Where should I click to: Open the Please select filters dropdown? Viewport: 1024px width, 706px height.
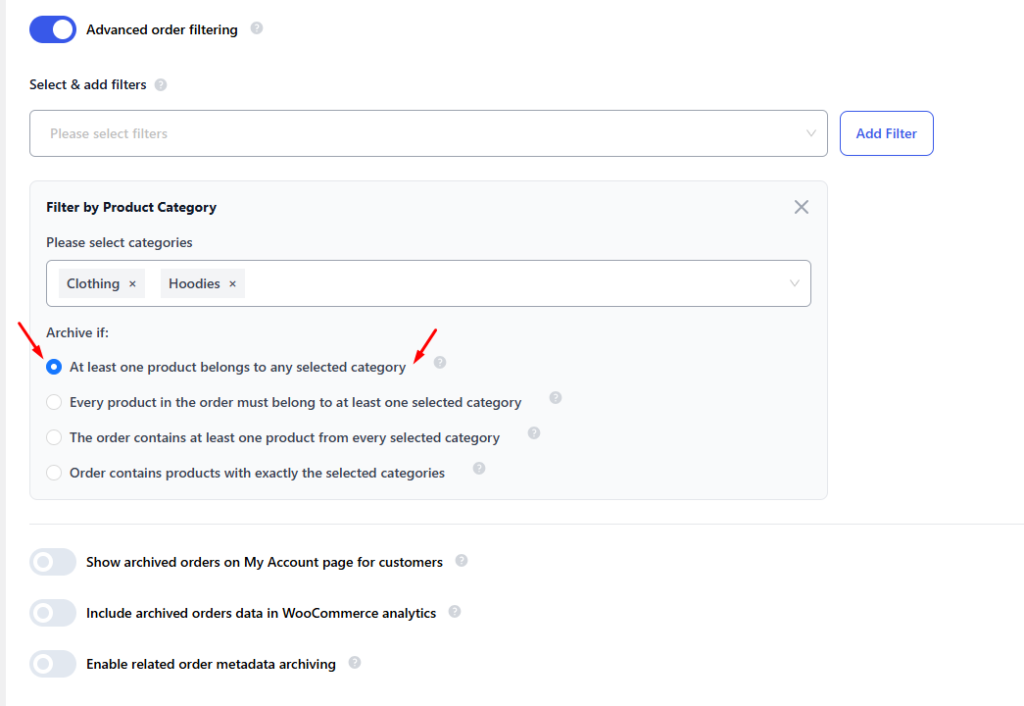coord(428,133)
